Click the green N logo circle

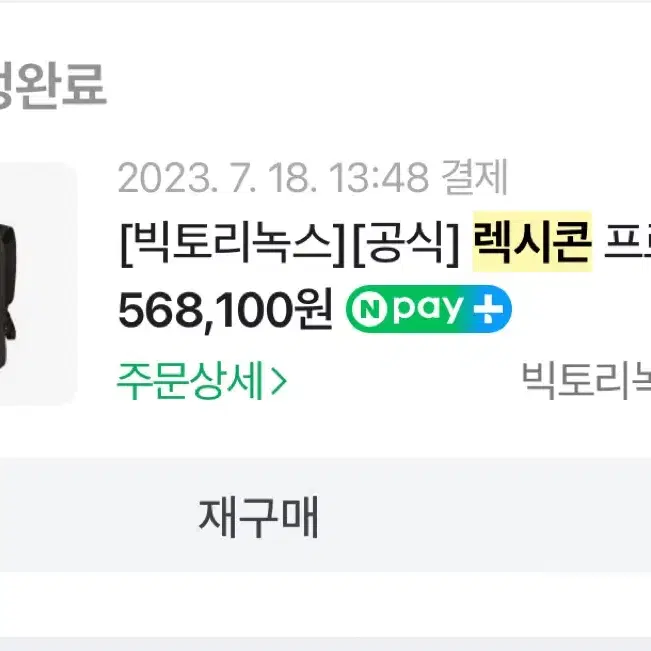[x=369, y=309]
